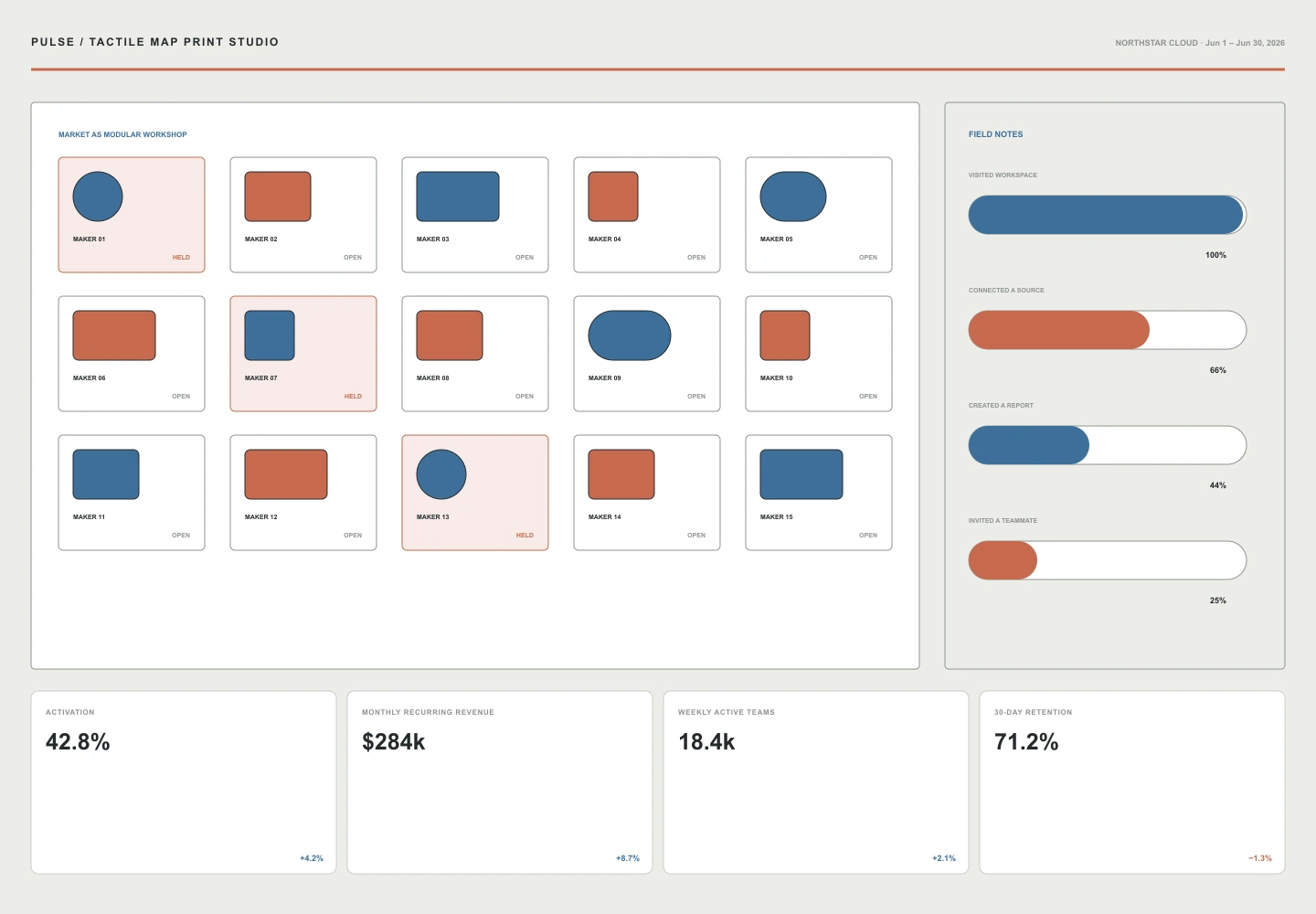This screenshot has width=1316, height=914.
Task: Click the Connected a Source progress bar
Action: pos(1108,330)
